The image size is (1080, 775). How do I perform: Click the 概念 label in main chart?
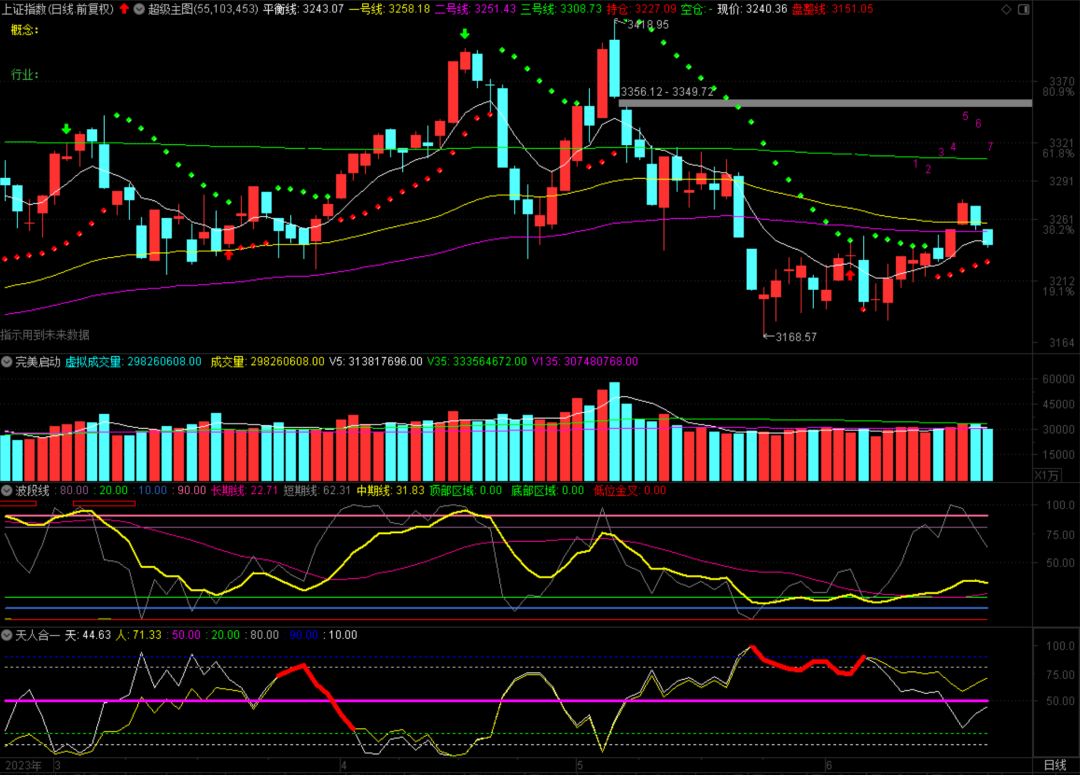24,30
